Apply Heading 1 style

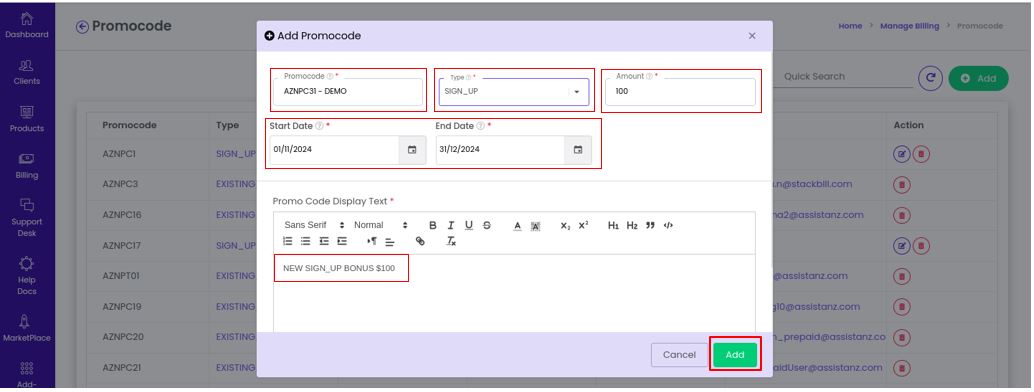pyautogui.click(x=613, y=226)
